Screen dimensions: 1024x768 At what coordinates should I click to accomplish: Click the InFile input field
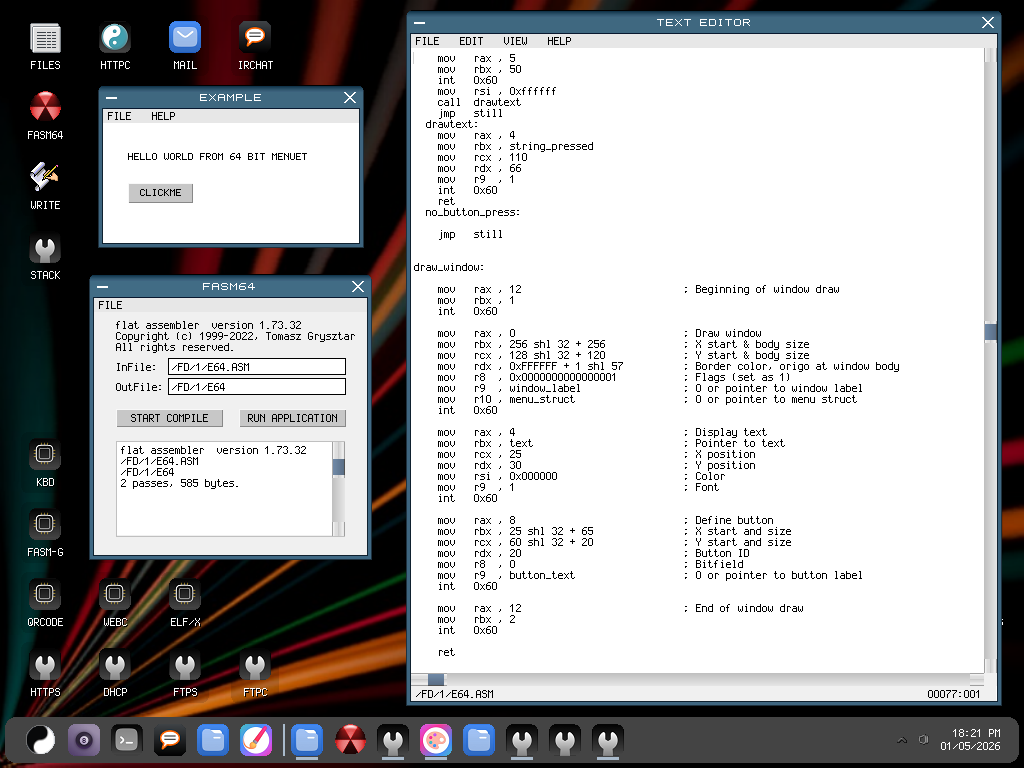point(257,367)
